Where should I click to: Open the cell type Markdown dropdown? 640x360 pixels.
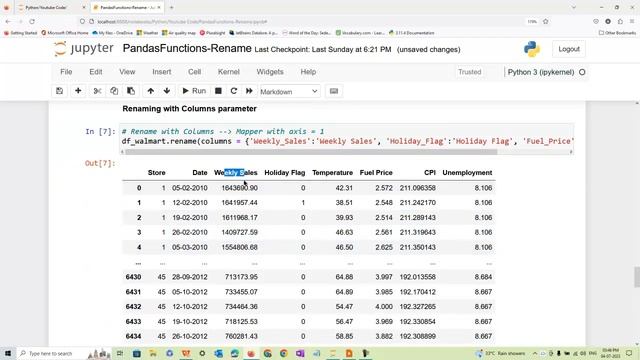289,91
